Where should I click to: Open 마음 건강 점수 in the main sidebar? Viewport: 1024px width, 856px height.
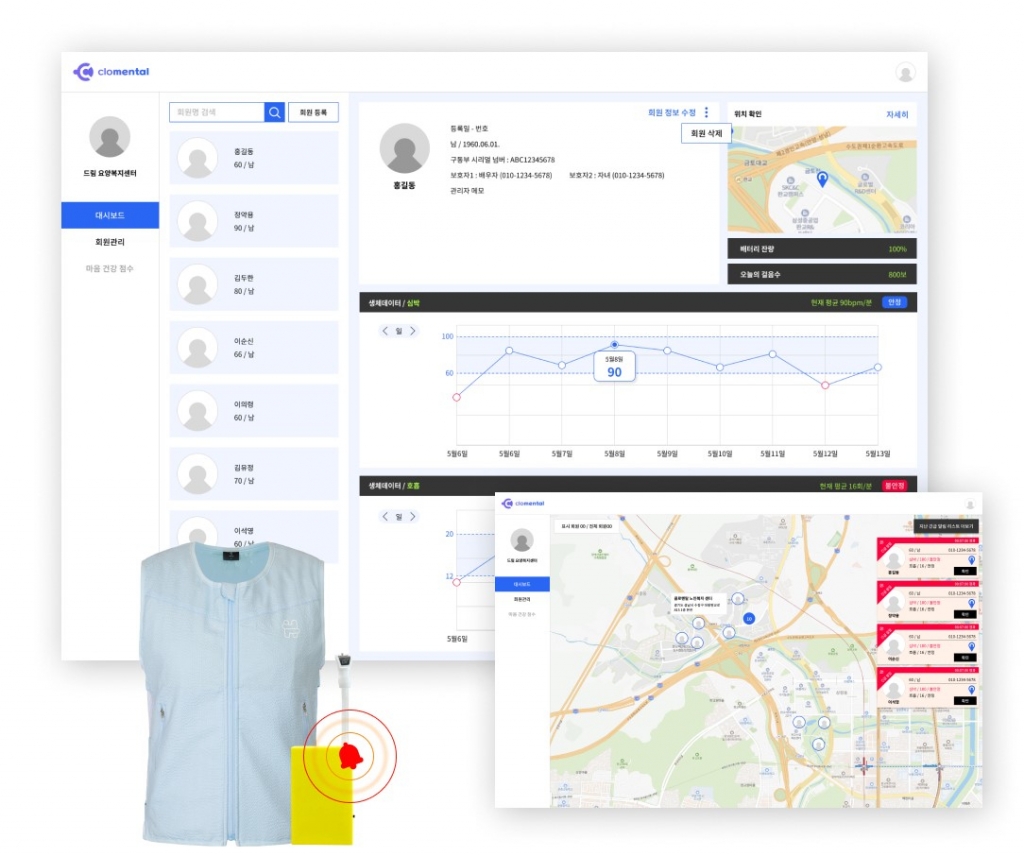point(110,269)
